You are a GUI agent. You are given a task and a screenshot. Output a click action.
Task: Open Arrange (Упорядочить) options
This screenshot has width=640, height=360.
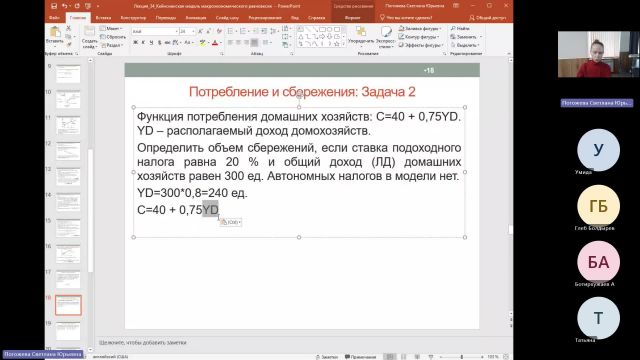click(361, 36)
